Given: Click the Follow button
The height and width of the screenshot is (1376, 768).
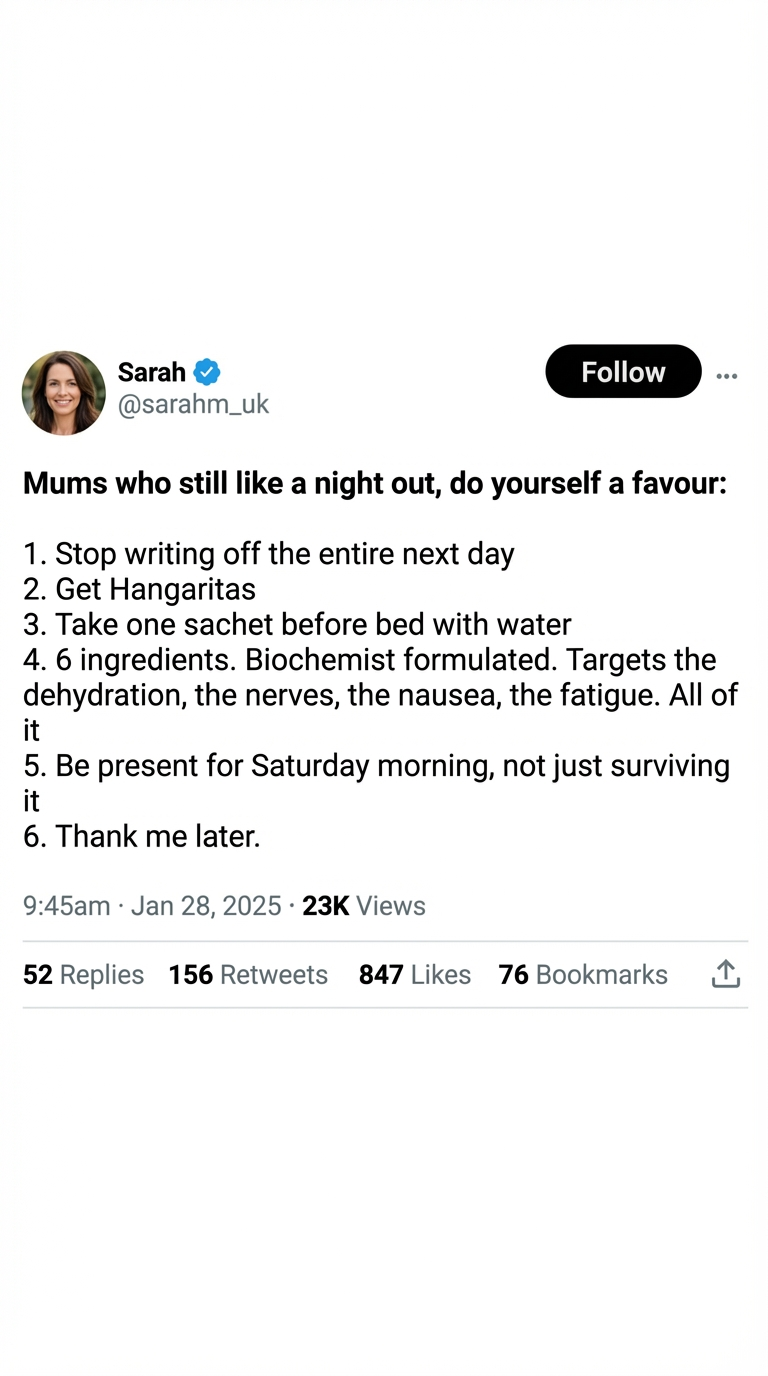Looking at the screenshot, I should point(623,372).
